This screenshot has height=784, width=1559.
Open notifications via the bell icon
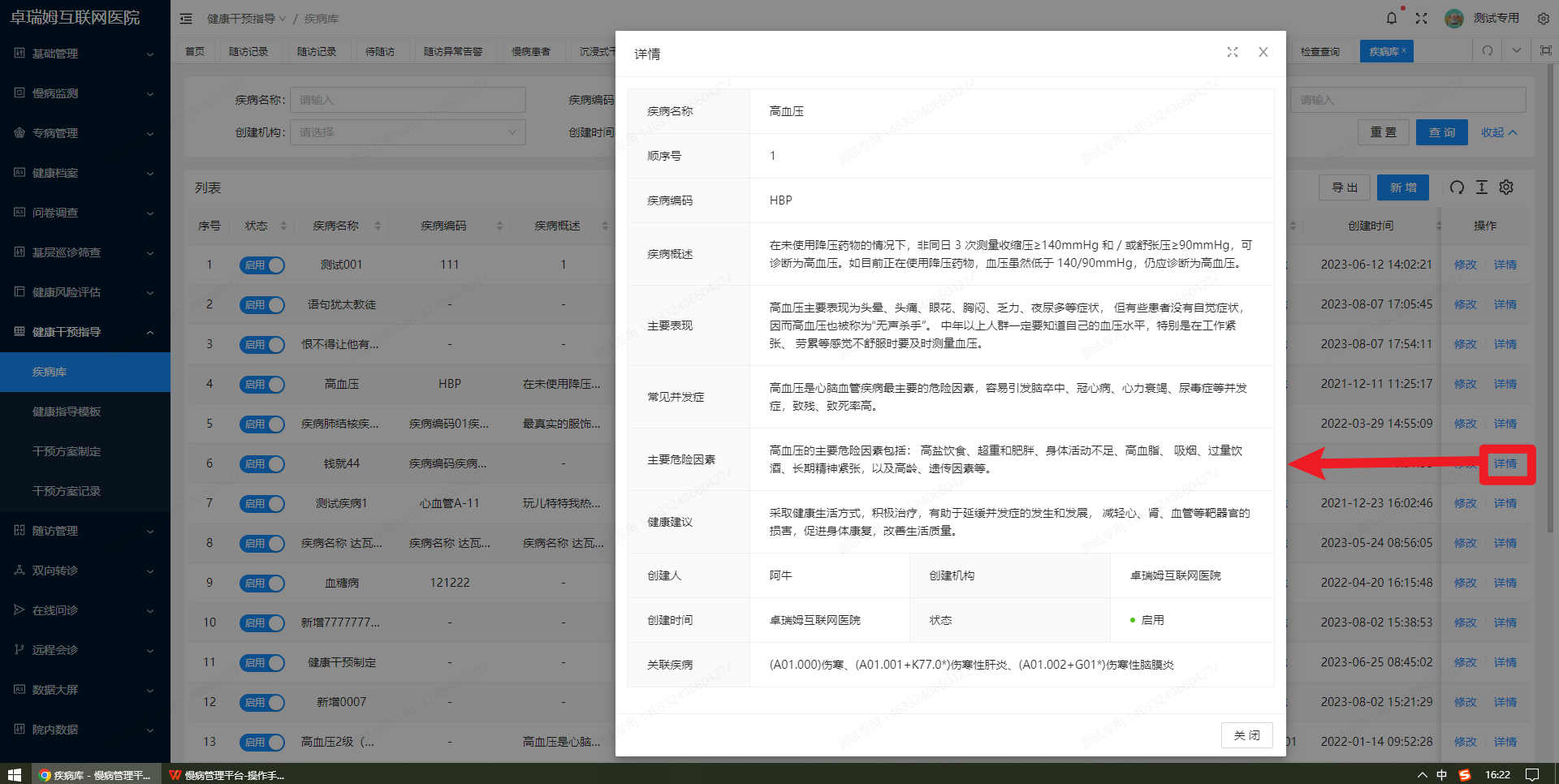coord(1391,17)
